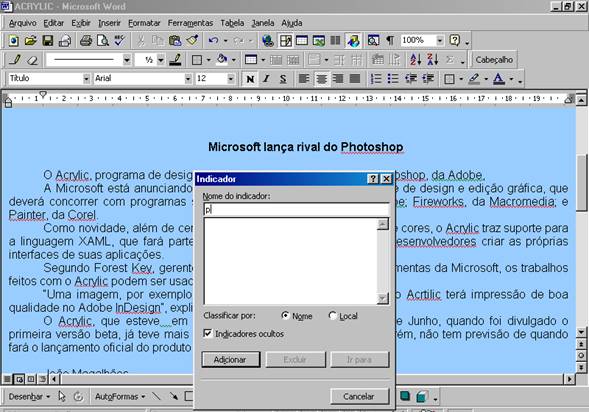Click the Undo arrow icon

point(213,41)
